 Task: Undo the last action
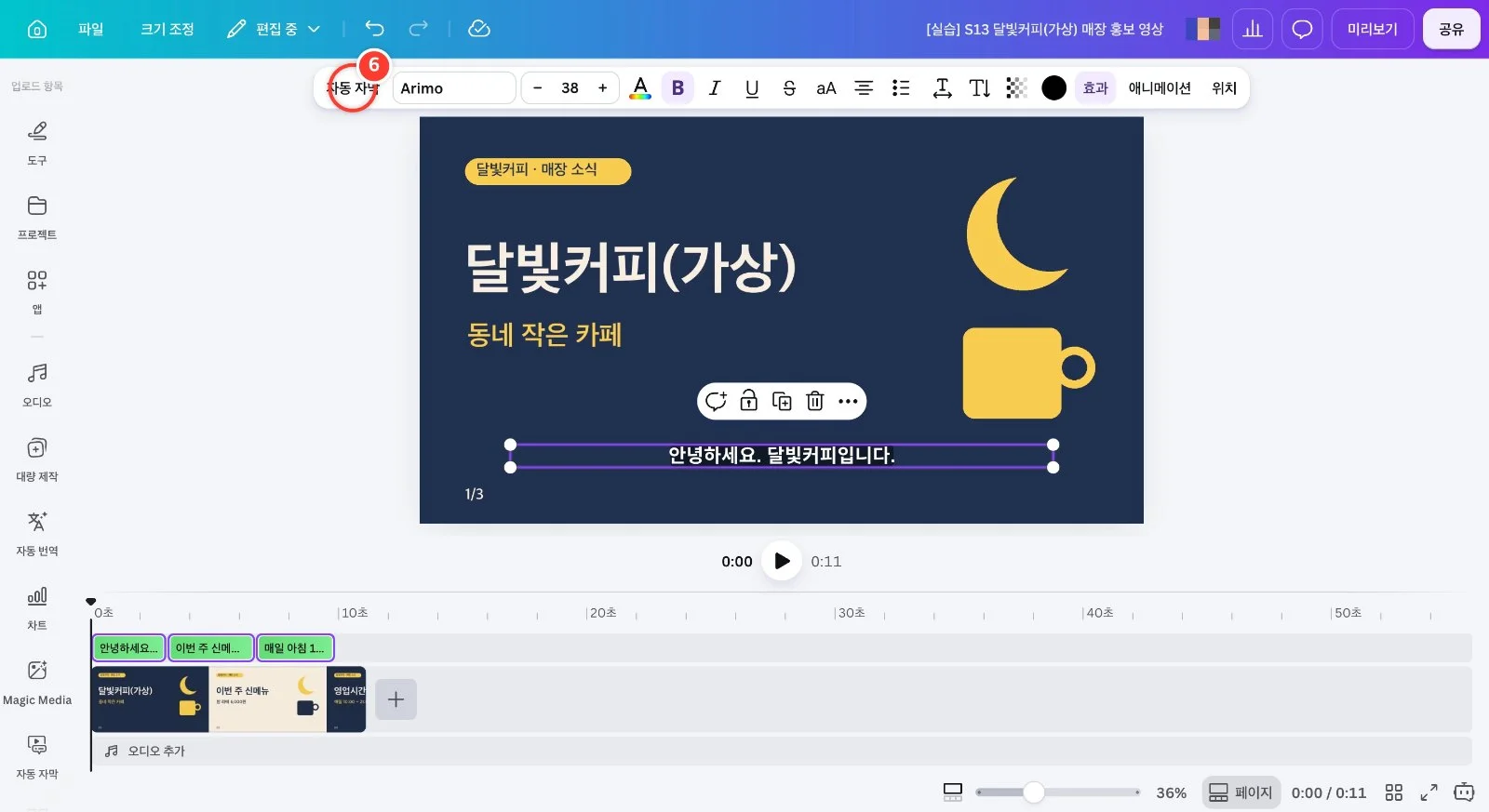(x=374, y=29)
